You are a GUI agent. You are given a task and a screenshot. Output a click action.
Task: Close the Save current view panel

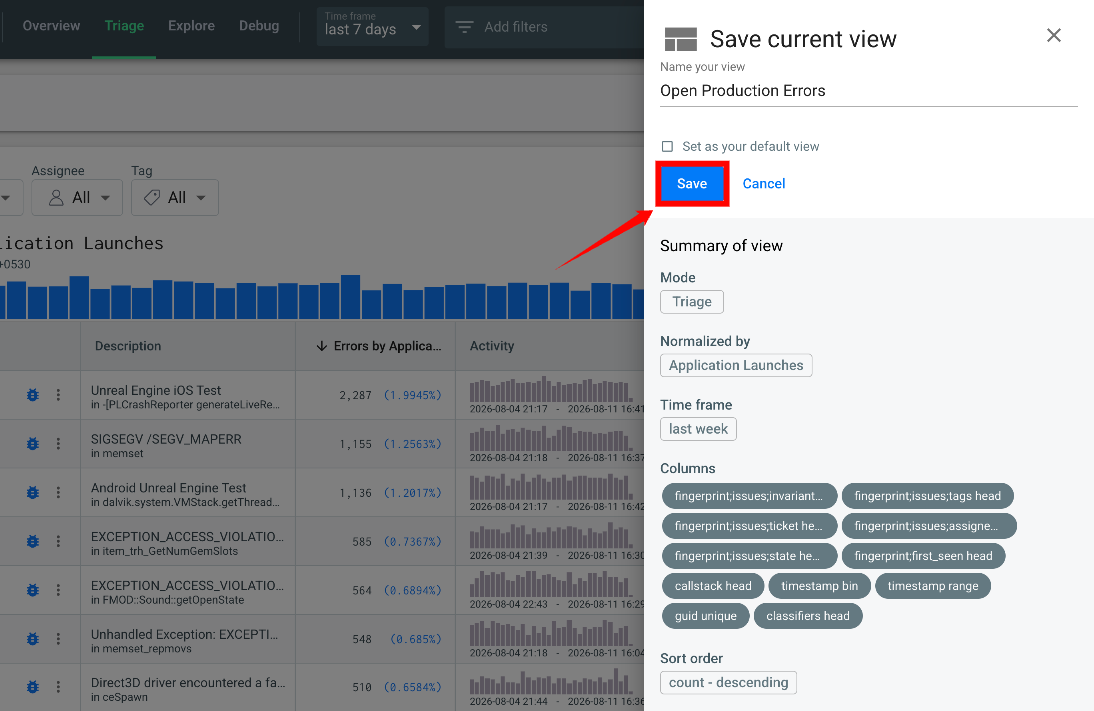1054,36
